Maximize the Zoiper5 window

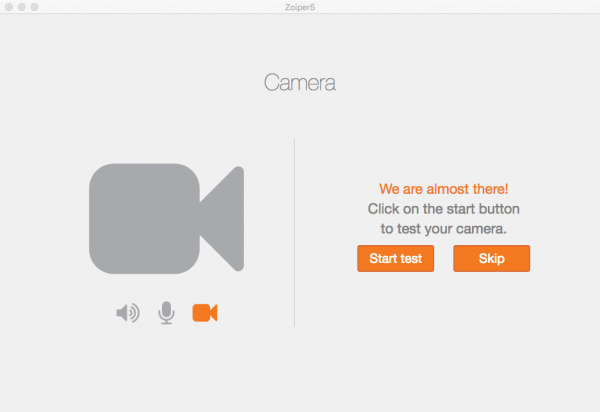coord(34,7)
